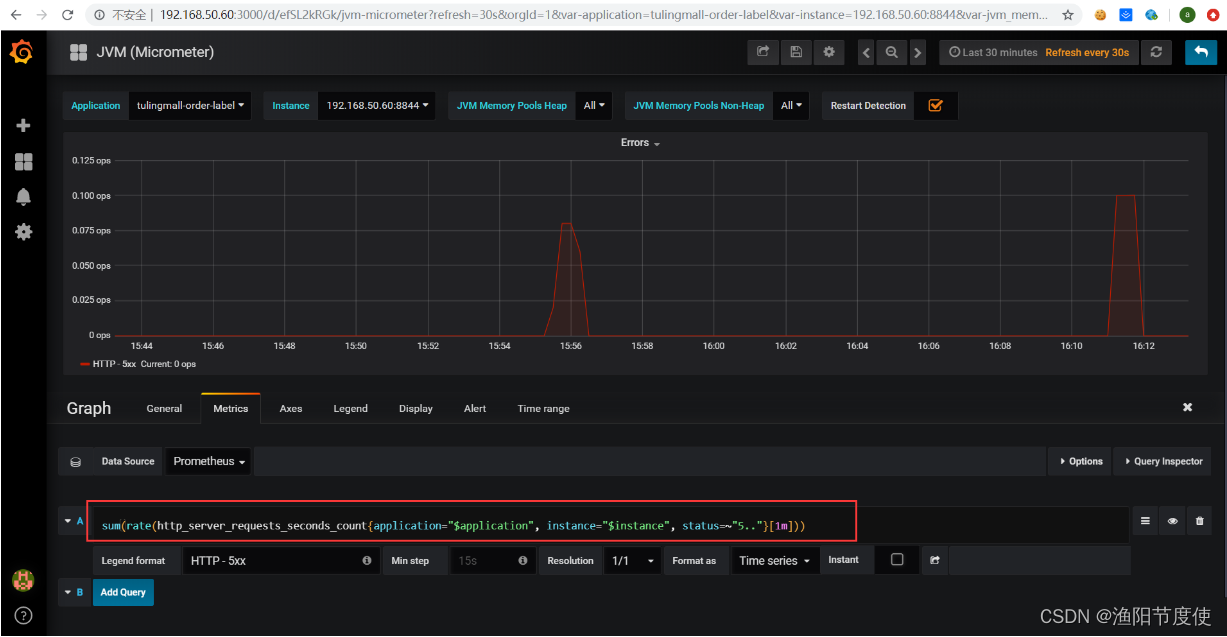Image resolution: width=1227 pixels, height=637 pixels.
Task: Open the Configuration gear in sidebar
Action: pyautogui.click(x=23, y=231)
